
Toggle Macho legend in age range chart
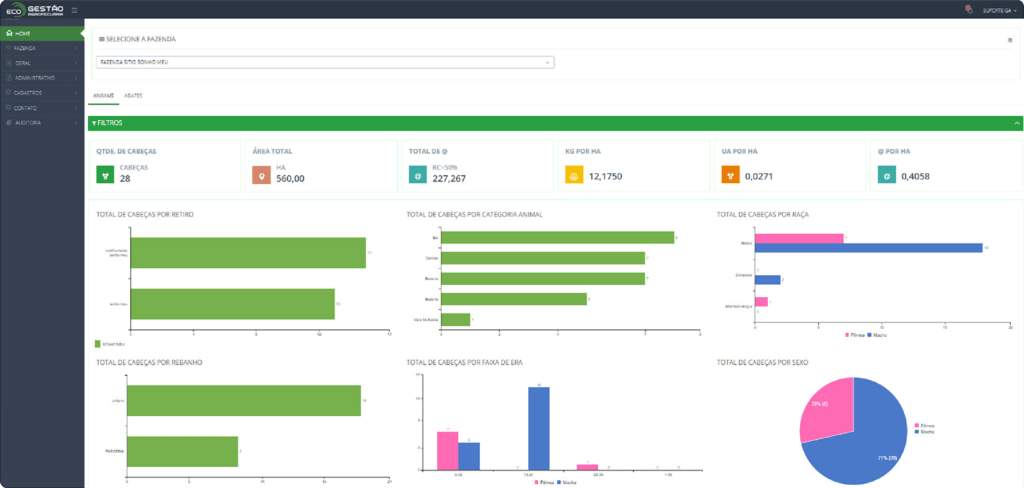pyautogui.click(x=567, y=481)
